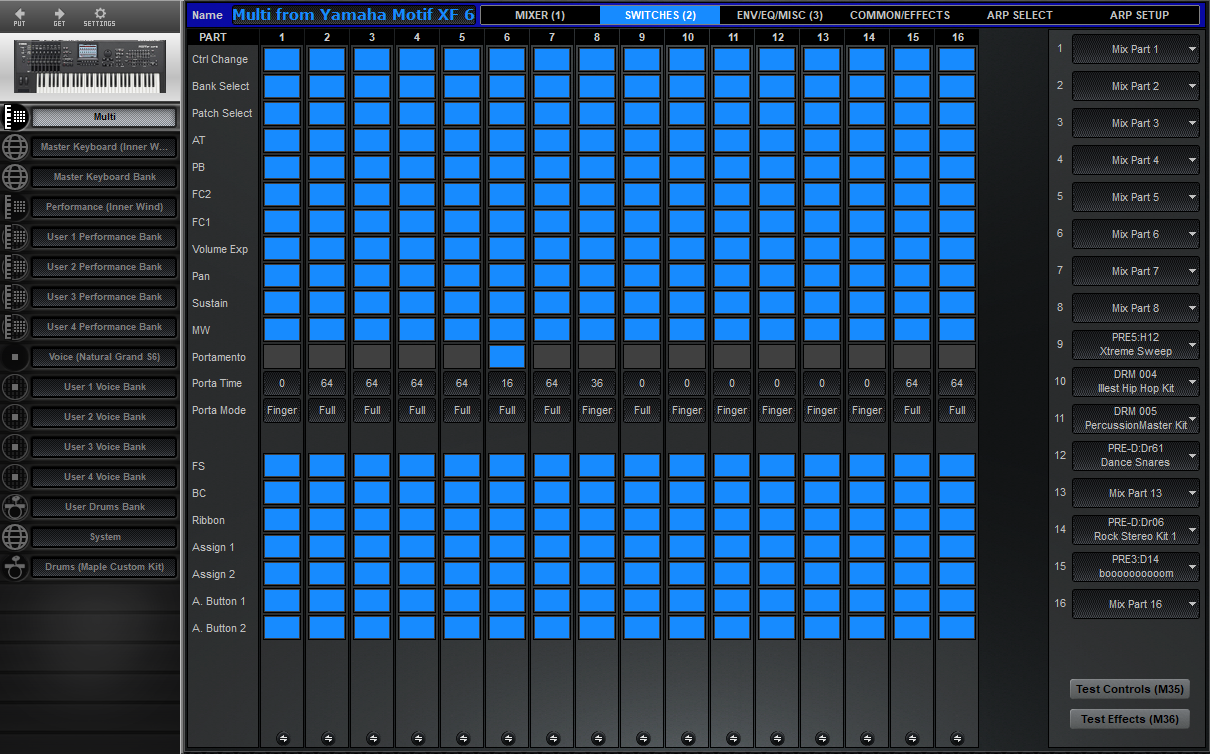Click the globe icon next to Master Keyboard Bank
1210x754 pixels.
tap(15, 177)
